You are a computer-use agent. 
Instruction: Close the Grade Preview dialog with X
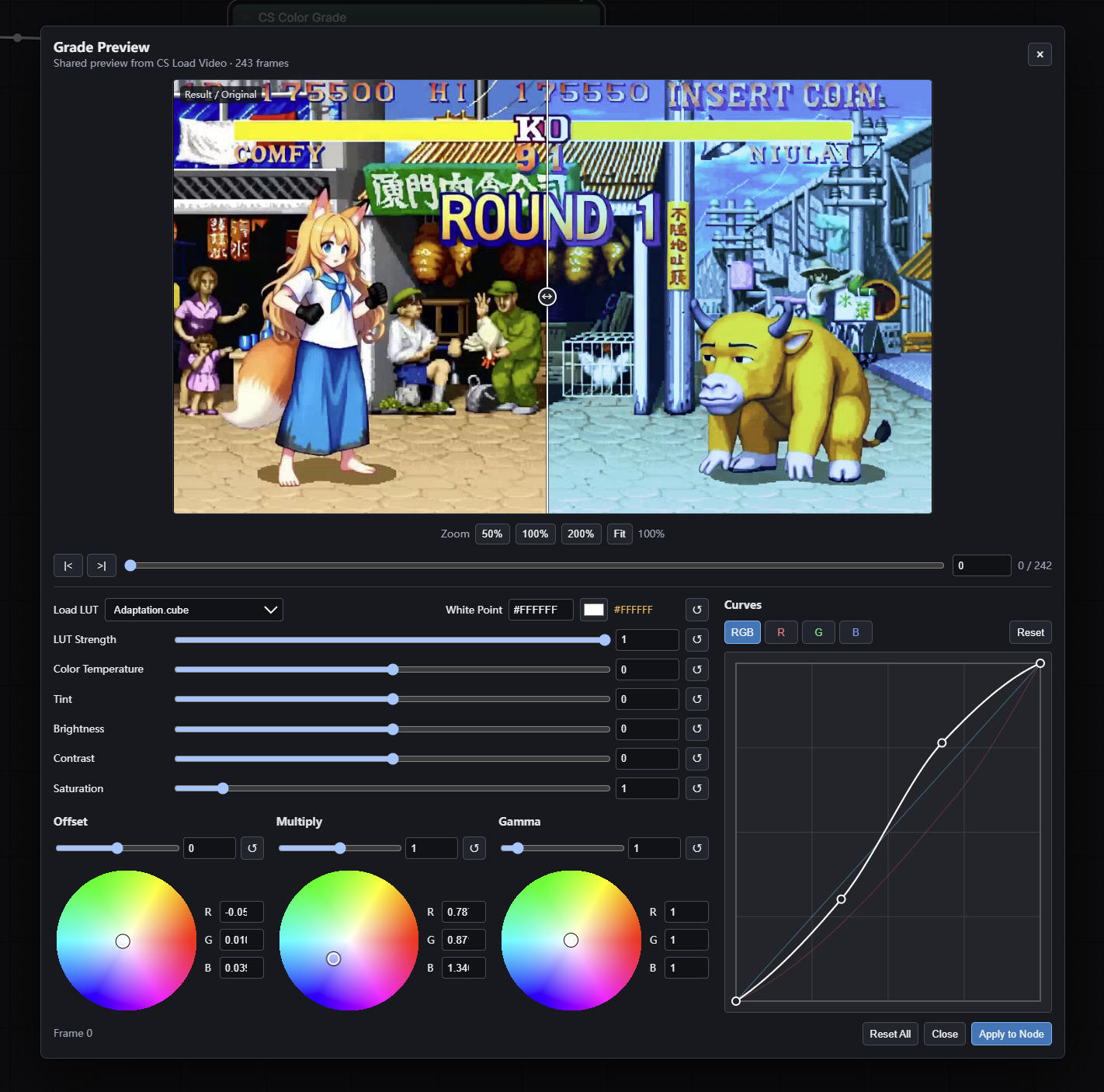coord(1040,54)
